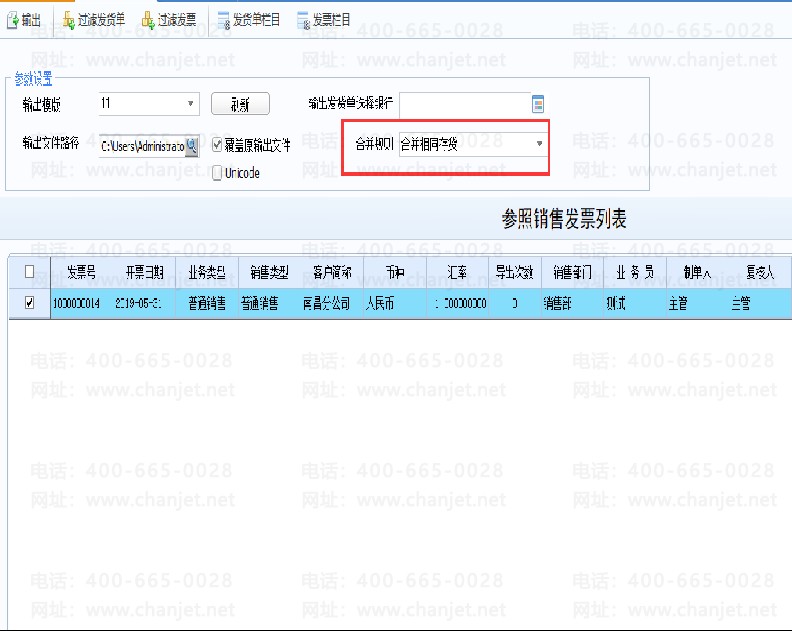Open the 发货单栏目 column settings
The height and width of the screenshot is (631, 792).
[249, 20]
